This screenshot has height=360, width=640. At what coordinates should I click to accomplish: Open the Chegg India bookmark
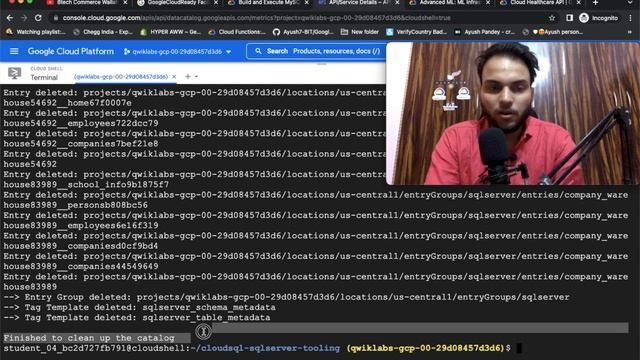click(102, 32)
